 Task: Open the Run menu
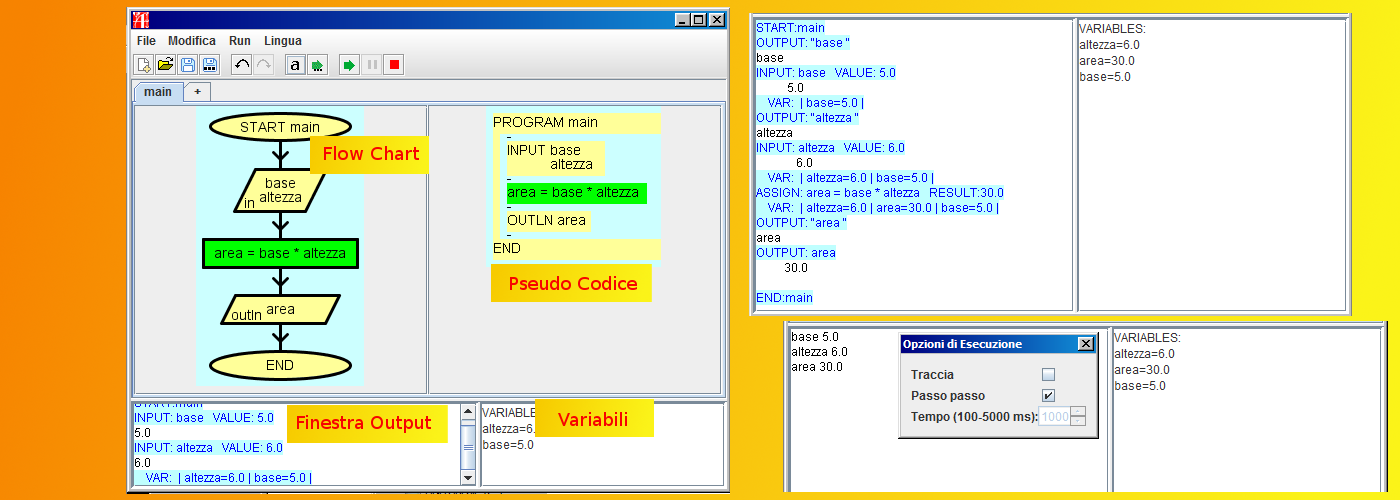(x=240, y=41)
